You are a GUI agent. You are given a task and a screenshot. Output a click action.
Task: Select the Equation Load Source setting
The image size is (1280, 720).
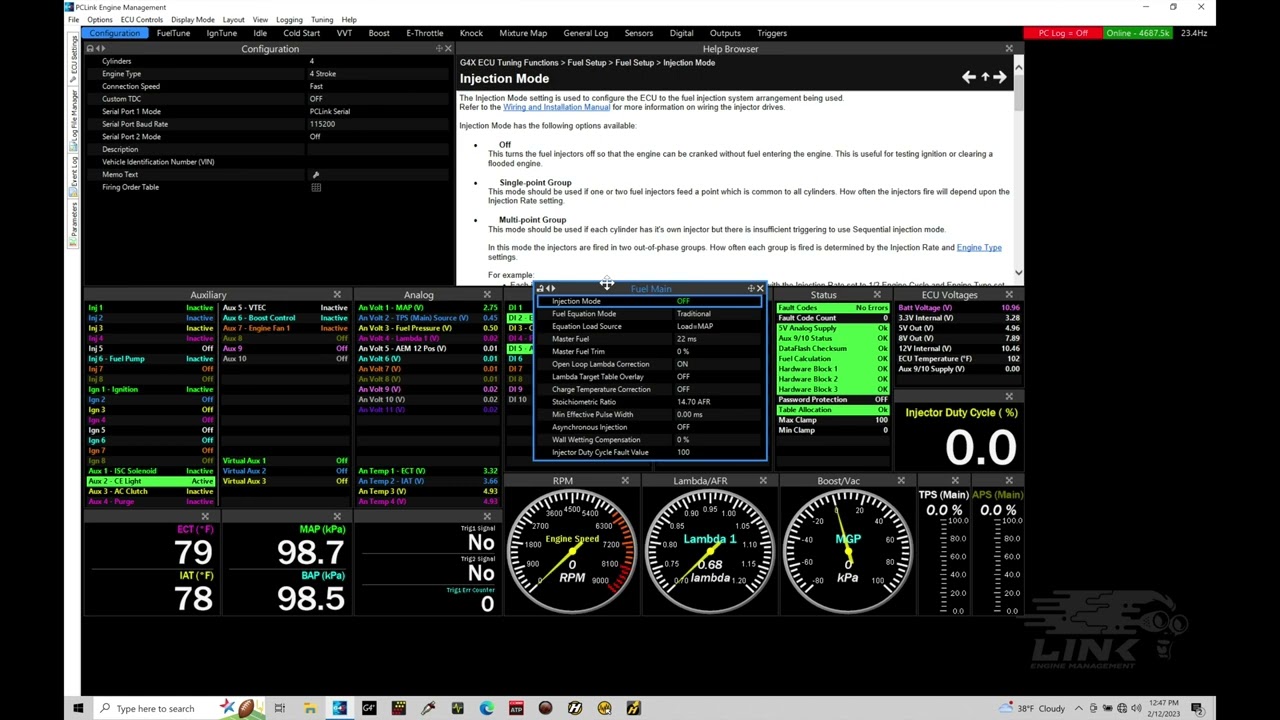(x=650, y=326)
